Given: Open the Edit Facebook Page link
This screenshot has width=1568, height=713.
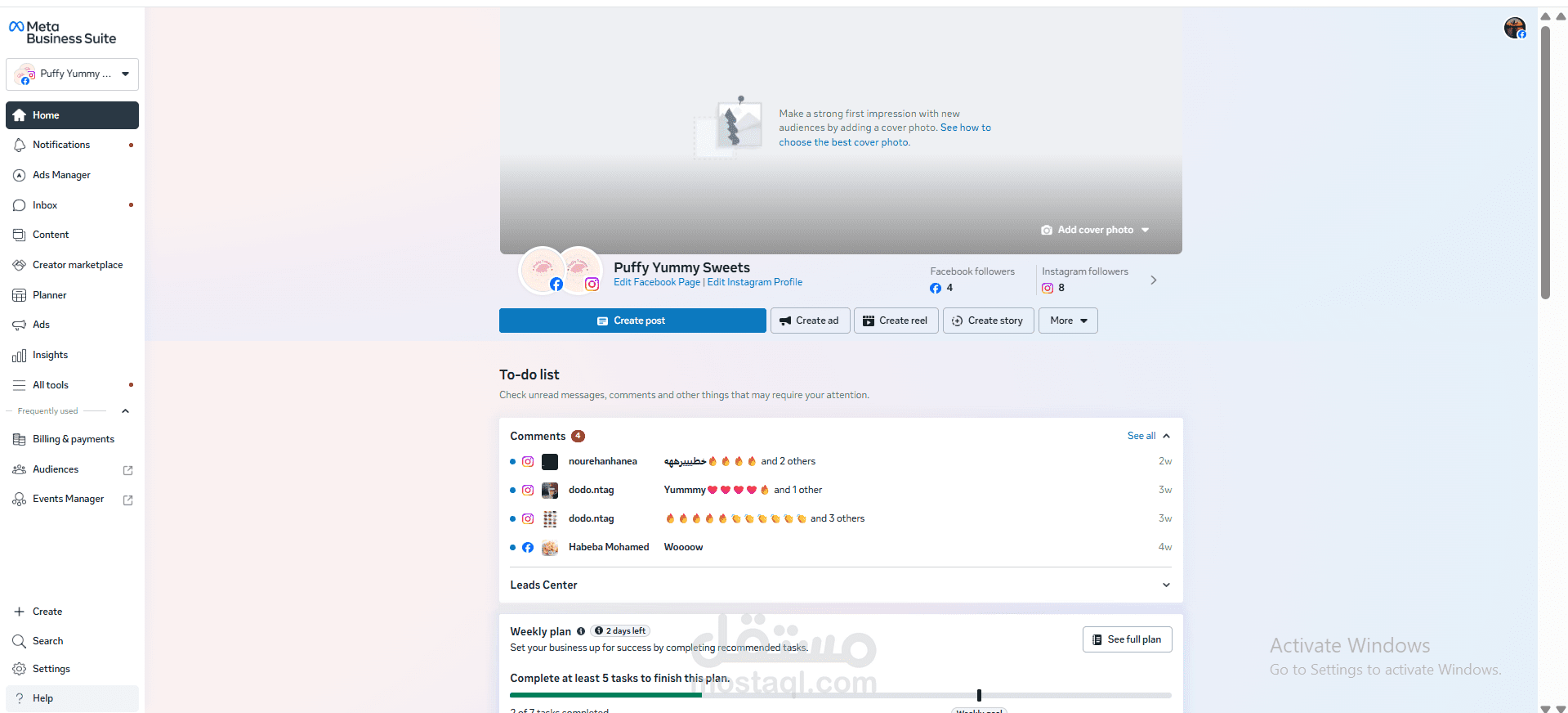Looking at the screenshot, I should tap(657, 282).
